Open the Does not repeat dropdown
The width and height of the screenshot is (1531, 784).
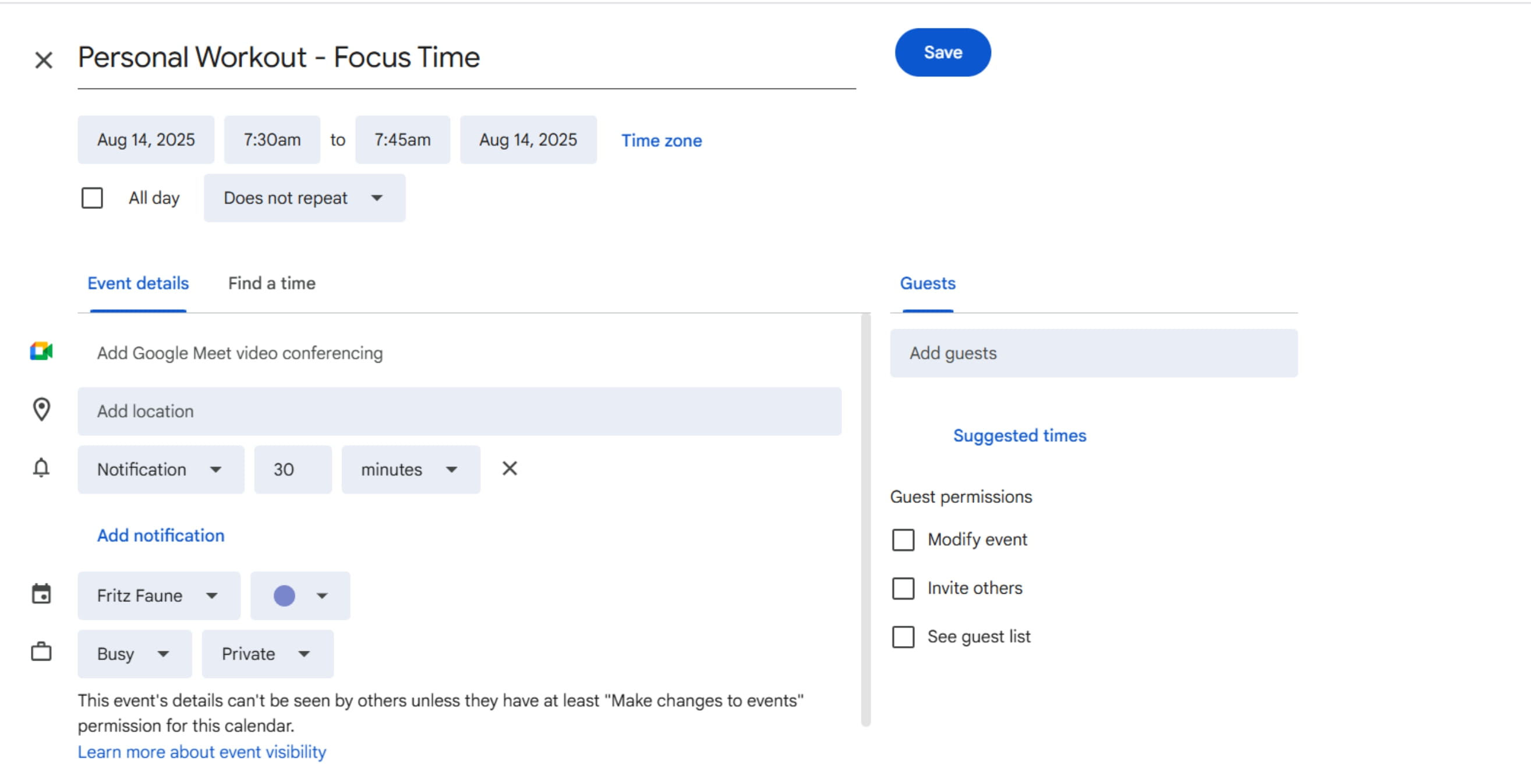(305, 198)
